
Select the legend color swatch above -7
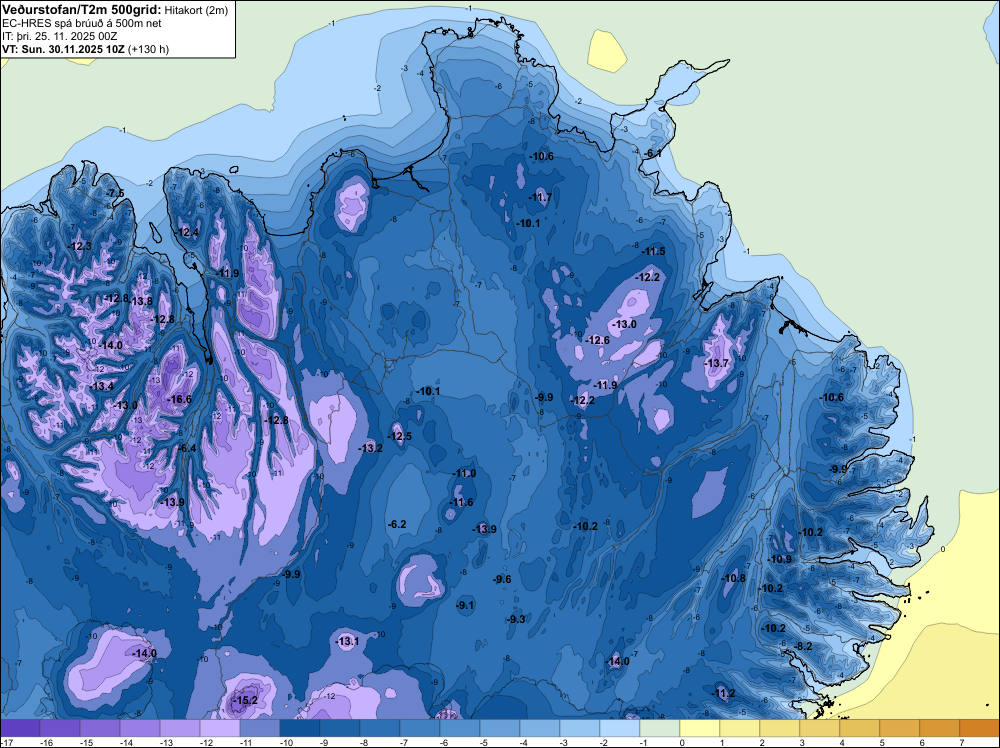pyautogui.click(x=420, y=728)
